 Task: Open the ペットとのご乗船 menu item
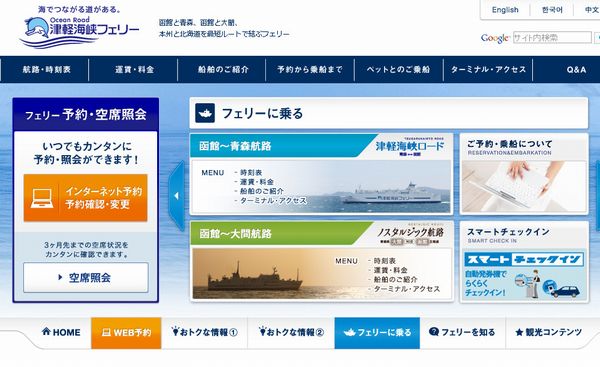tap(398, 70)
